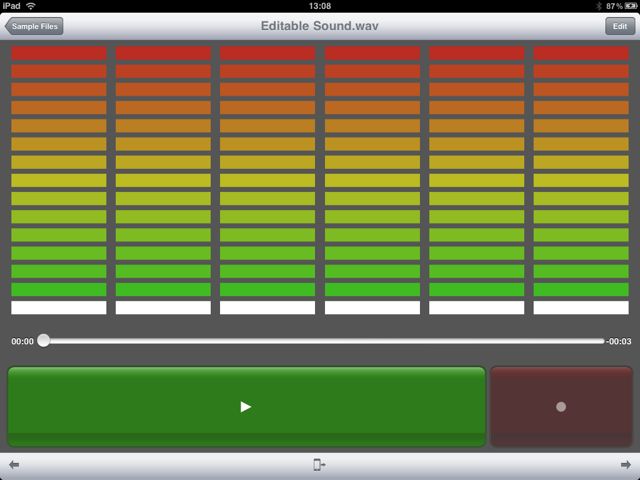Click the 87 % battery percentage text

(614, 6)
